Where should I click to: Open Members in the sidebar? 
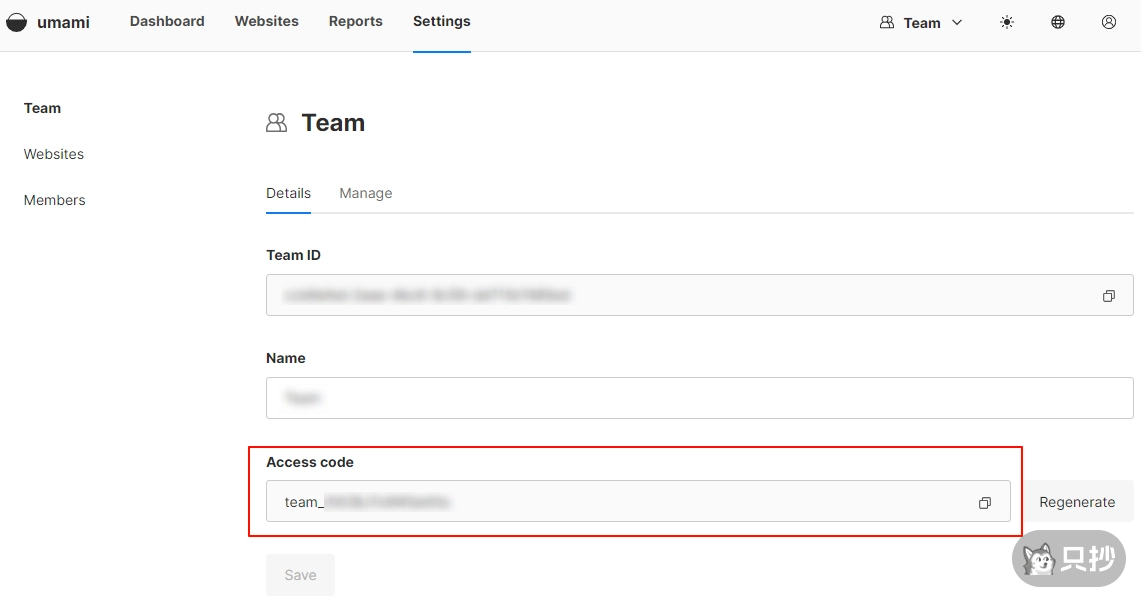pos(55,200)
